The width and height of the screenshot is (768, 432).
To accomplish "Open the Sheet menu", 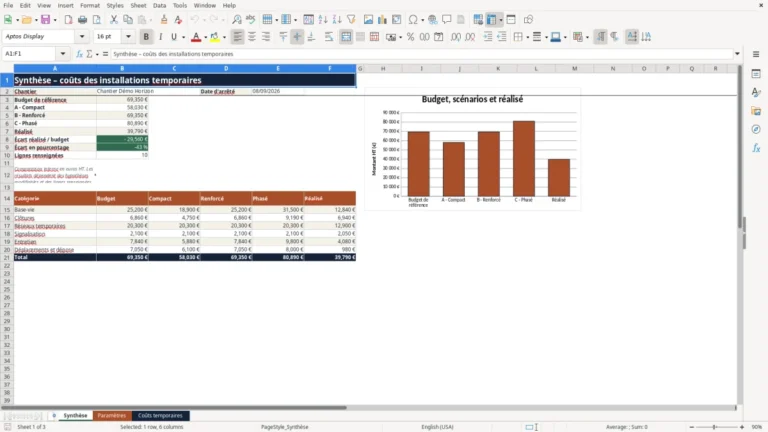I will click(138, 5).
